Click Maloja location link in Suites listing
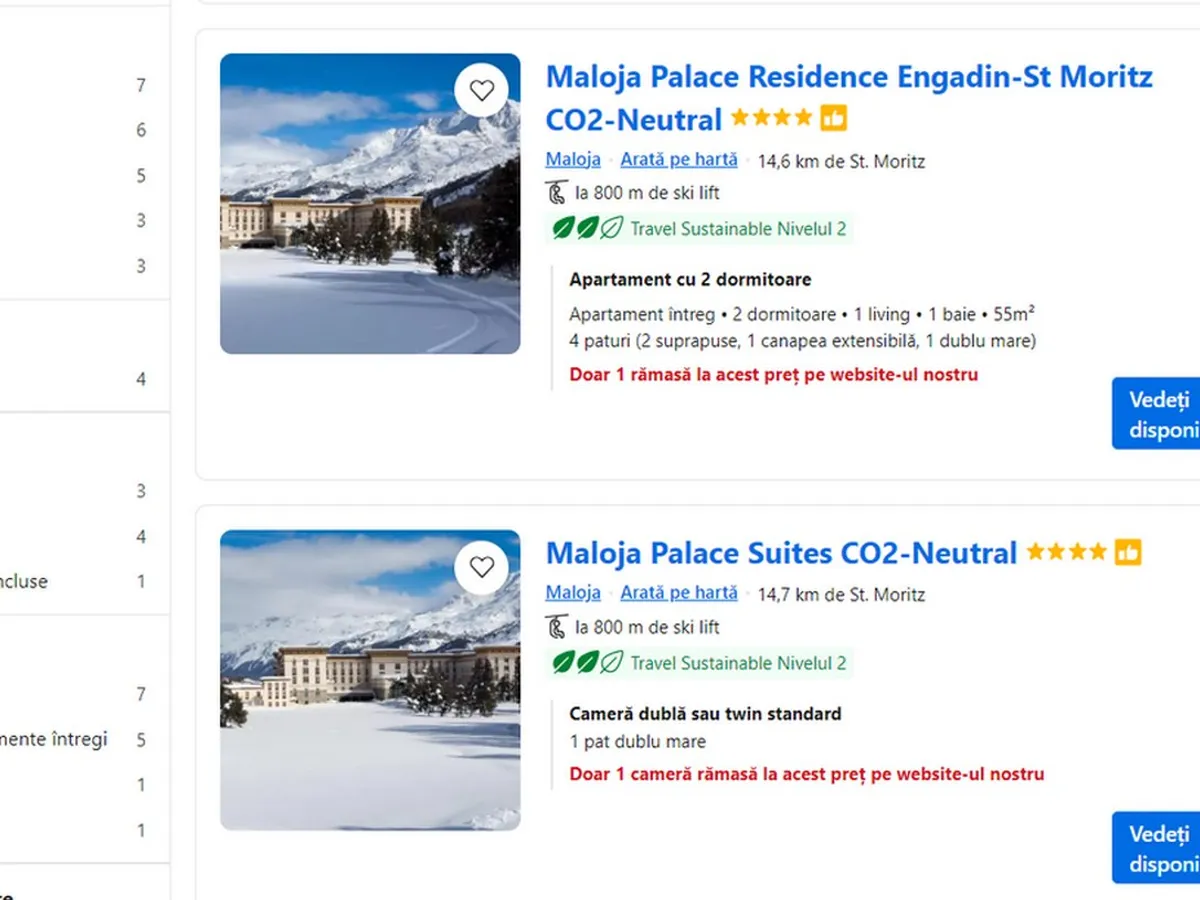This screenshot has width=1200, height=900. [x=573, y=593]
